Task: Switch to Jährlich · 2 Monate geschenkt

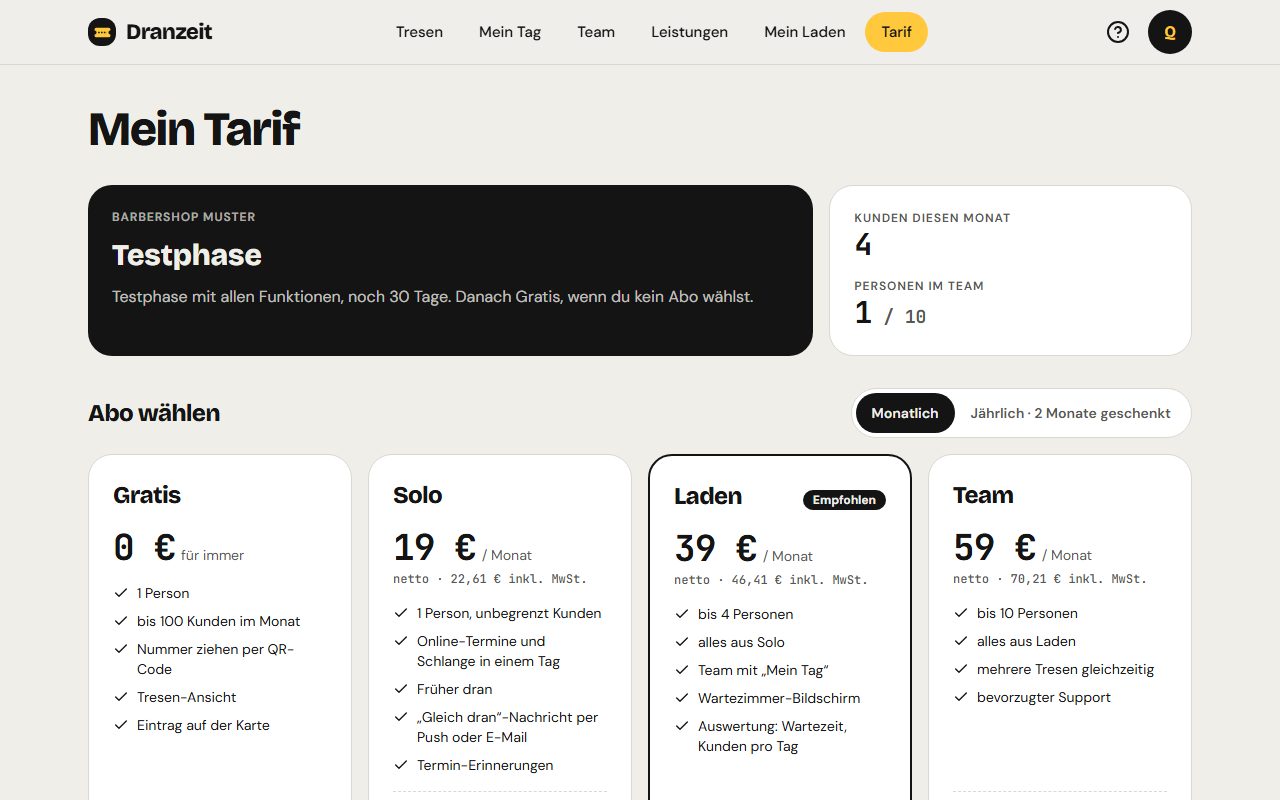Action: pos(1070,413)
